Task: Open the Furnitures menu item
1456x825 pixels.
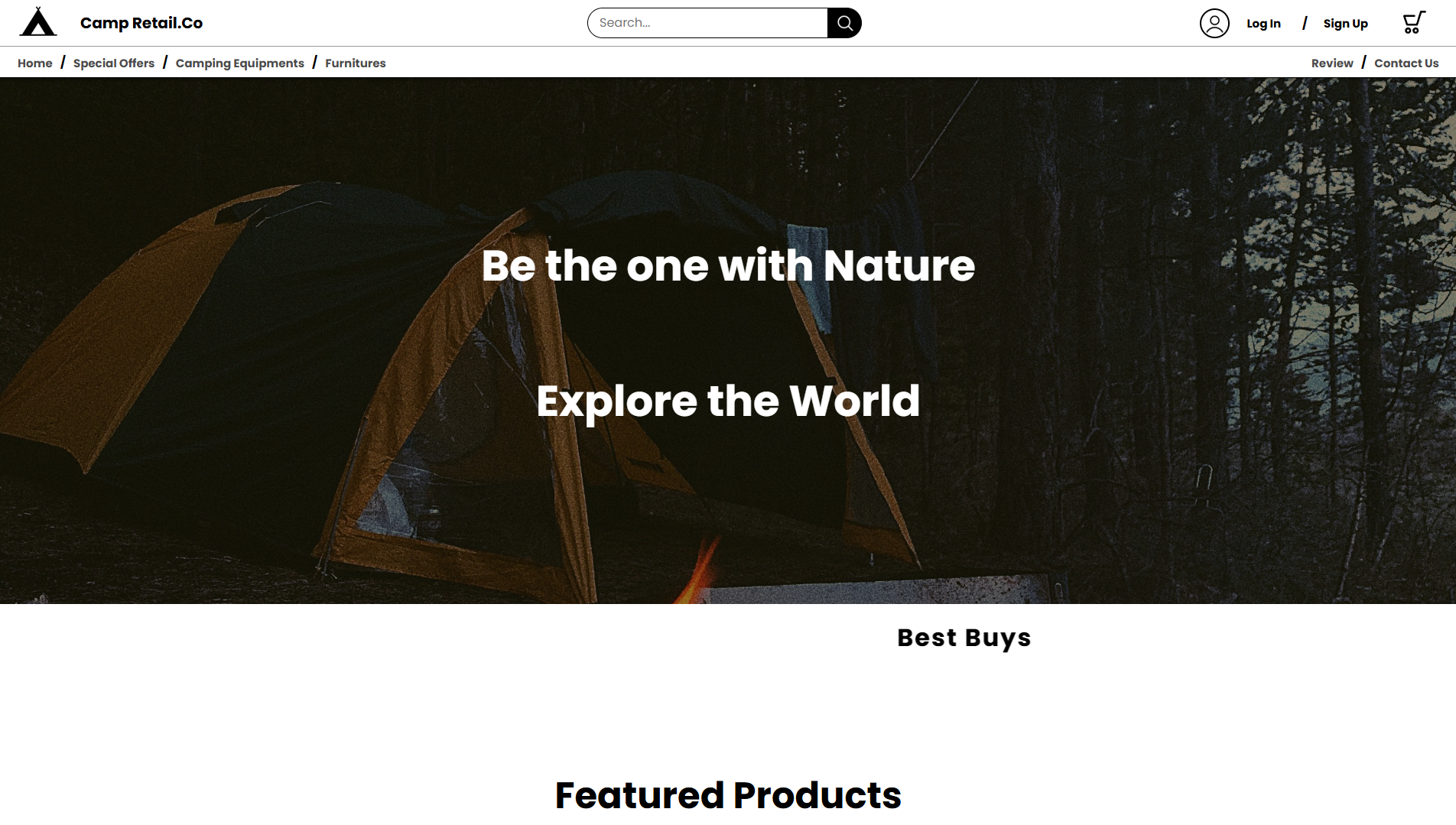Action: pyautogui.click(x=356, y=63)
